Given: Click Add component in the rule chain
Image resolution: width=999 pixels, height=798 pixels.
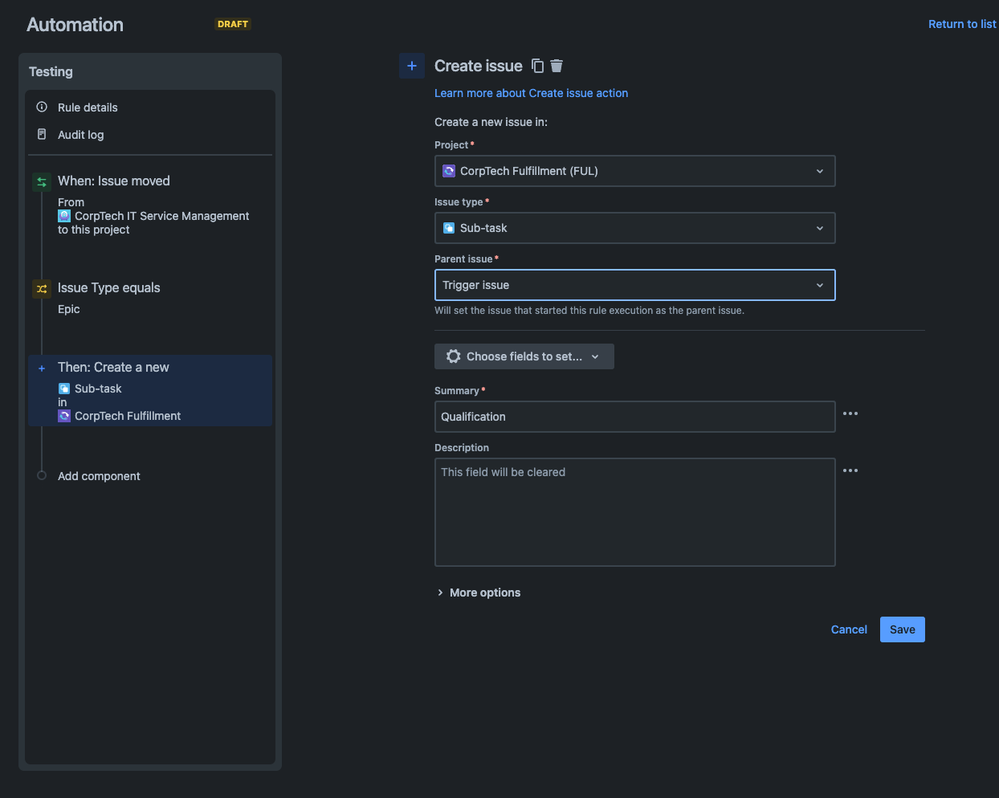Looking at the screenshot, I should [x=99, y=476].
